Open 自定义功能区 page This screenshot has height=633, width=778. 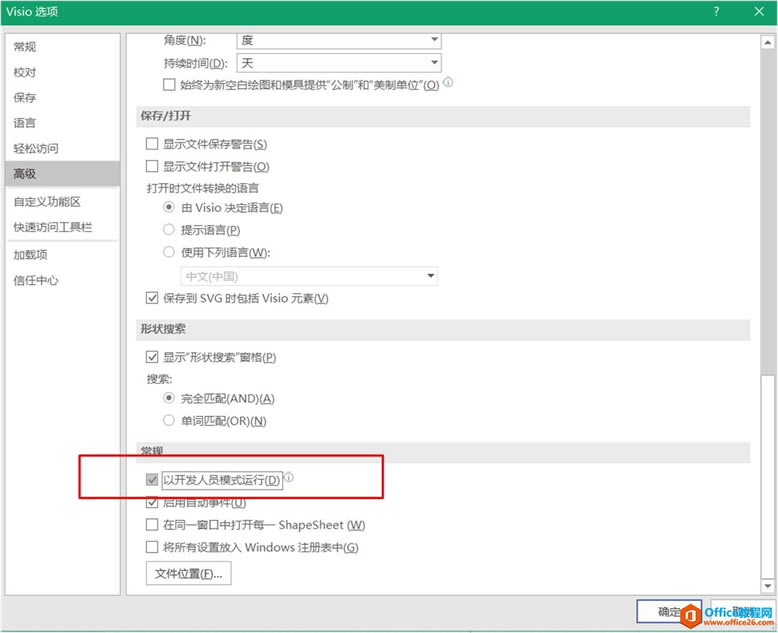[x=63, y=202]
